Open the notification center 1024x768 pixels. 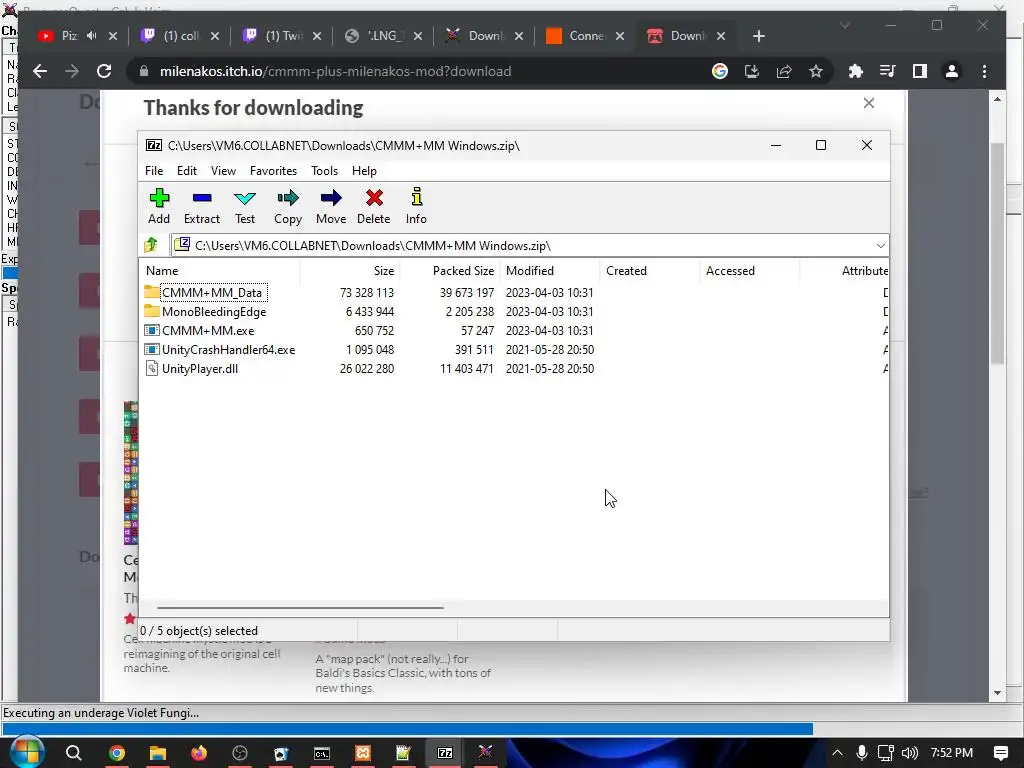point(1000,753)
